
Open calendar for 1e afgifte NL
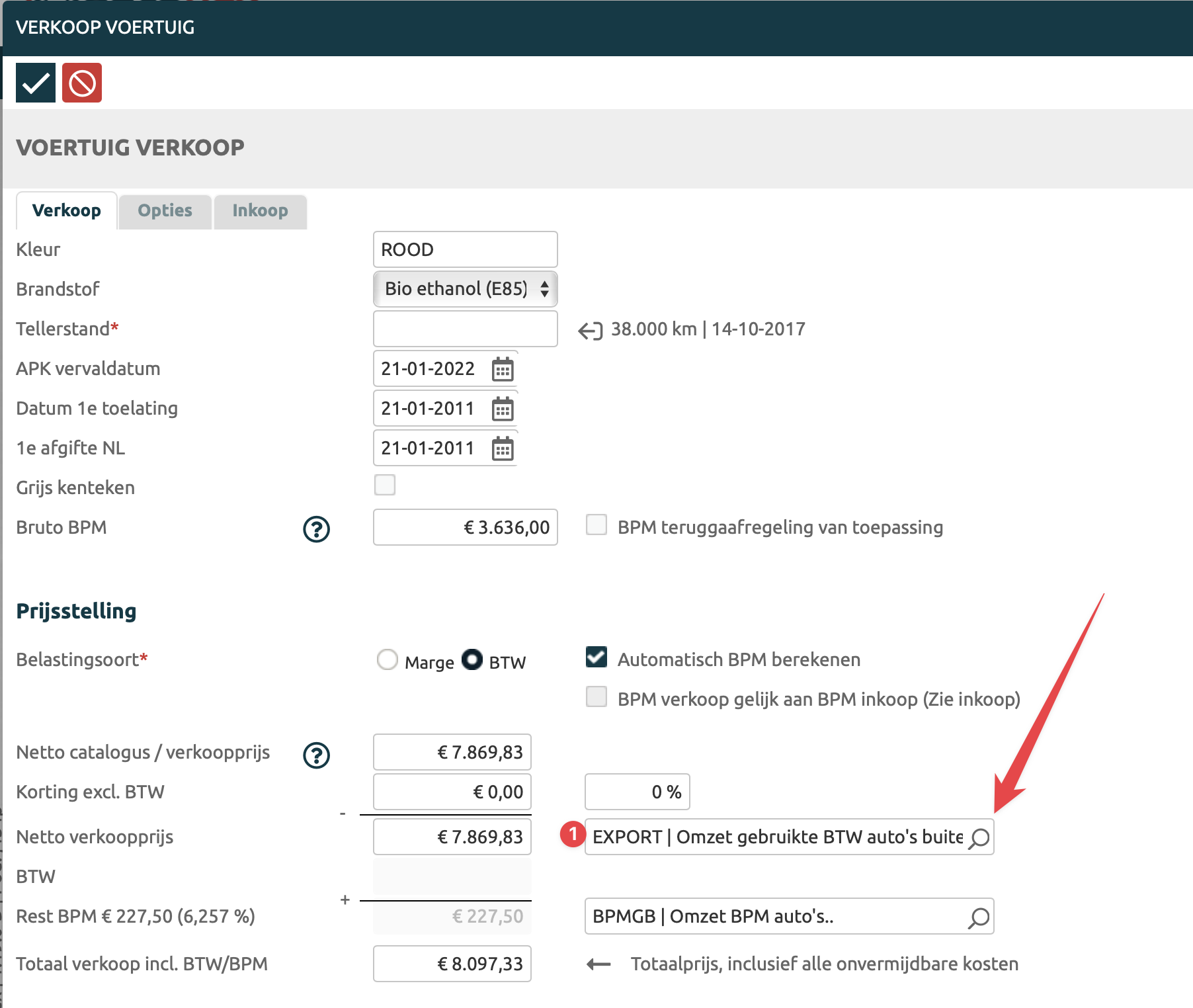point(503,448)
